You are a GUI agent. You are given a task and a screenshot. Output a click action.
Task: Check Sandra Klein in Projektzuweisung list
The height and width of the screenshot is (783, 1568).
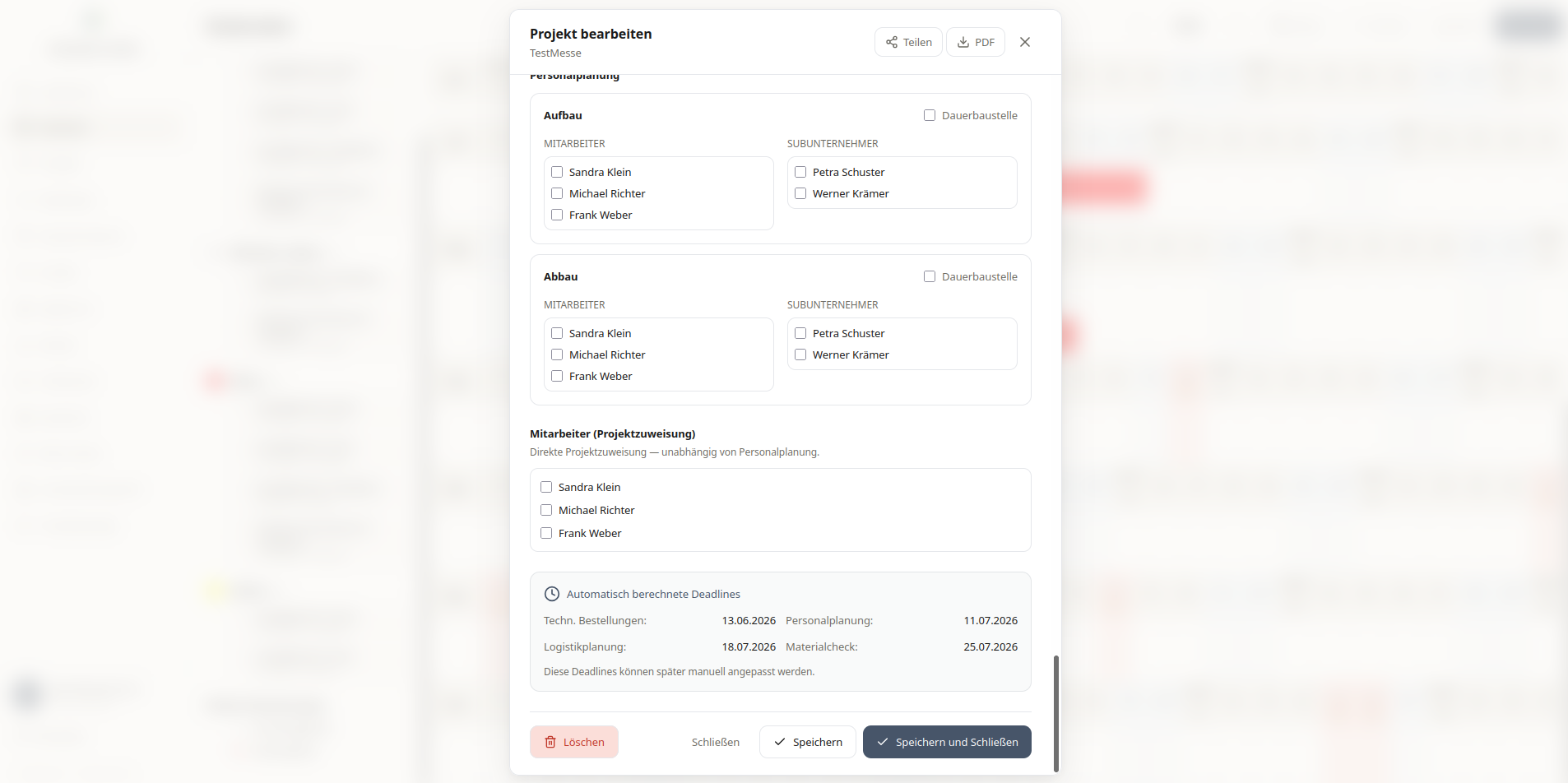click(x=546, y=487)
